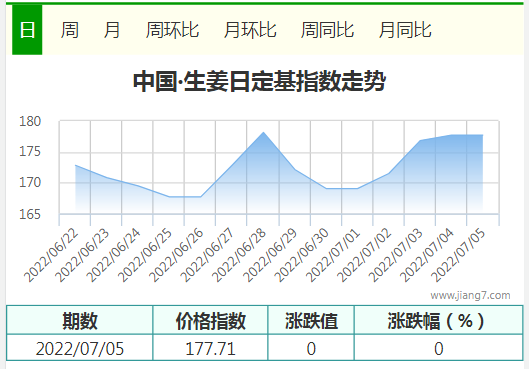The height and width of the screenshot is (369, 529).
Task: Click the 2022/06/28 x-axis date label
Action: (239, 255)
